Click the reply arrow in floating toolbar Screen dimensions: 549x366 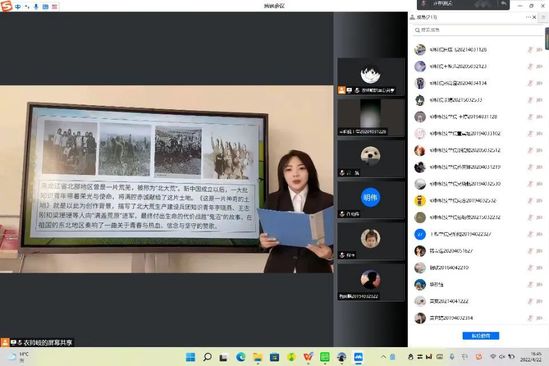click(x=503, y=4)
